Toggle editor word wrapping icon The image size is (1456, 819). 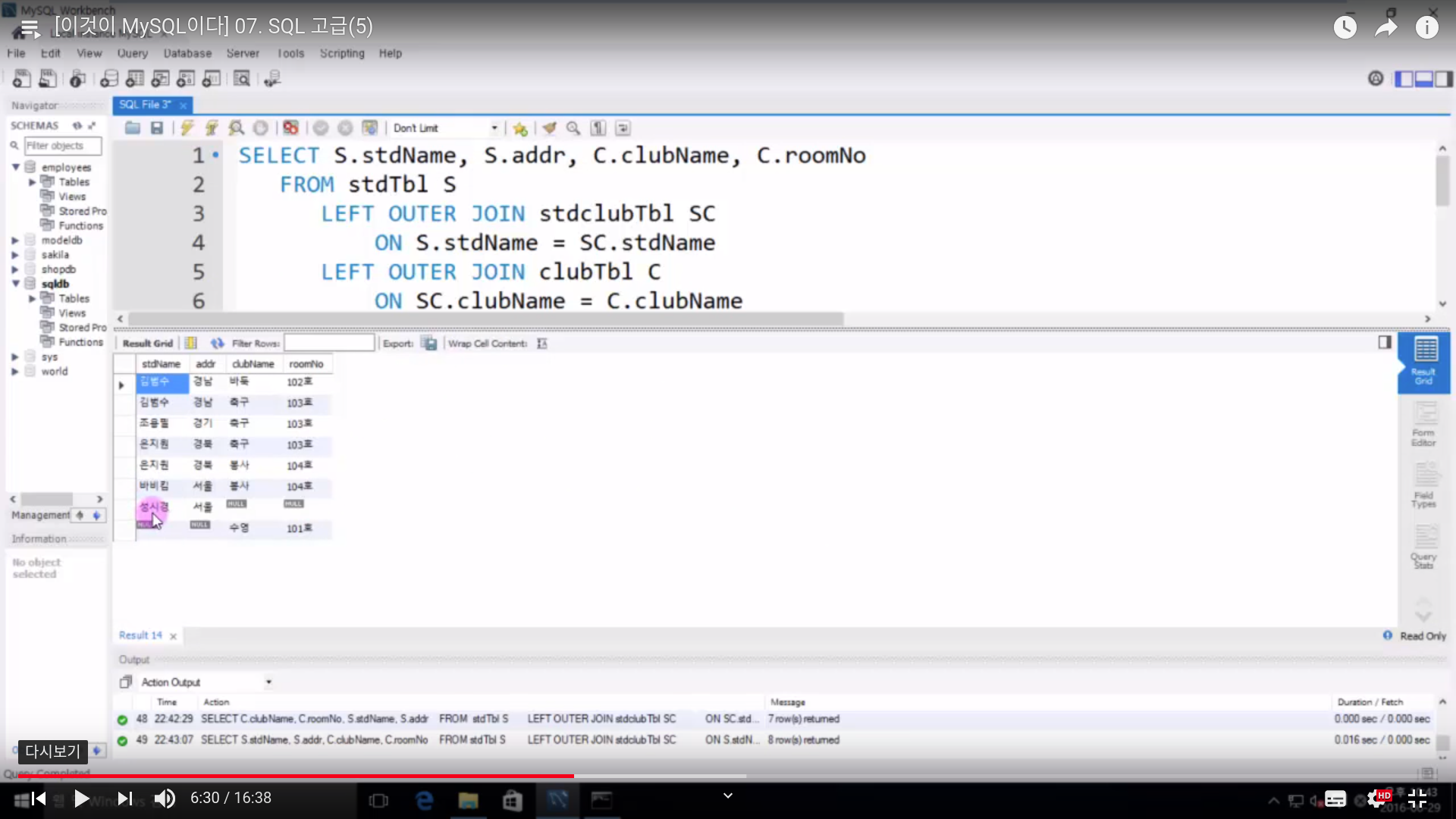point(623,128)
